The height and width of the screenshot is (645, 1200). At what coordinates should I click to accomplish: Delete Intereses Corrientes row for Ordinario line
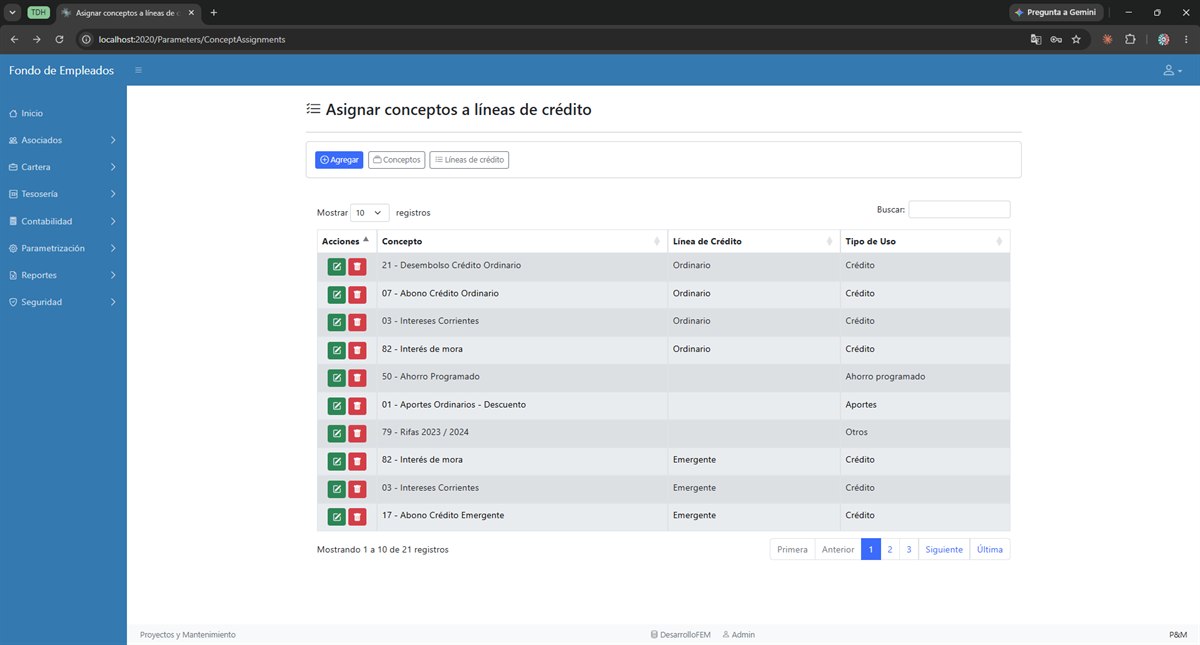pyautogui.click(x=357, y=322)
